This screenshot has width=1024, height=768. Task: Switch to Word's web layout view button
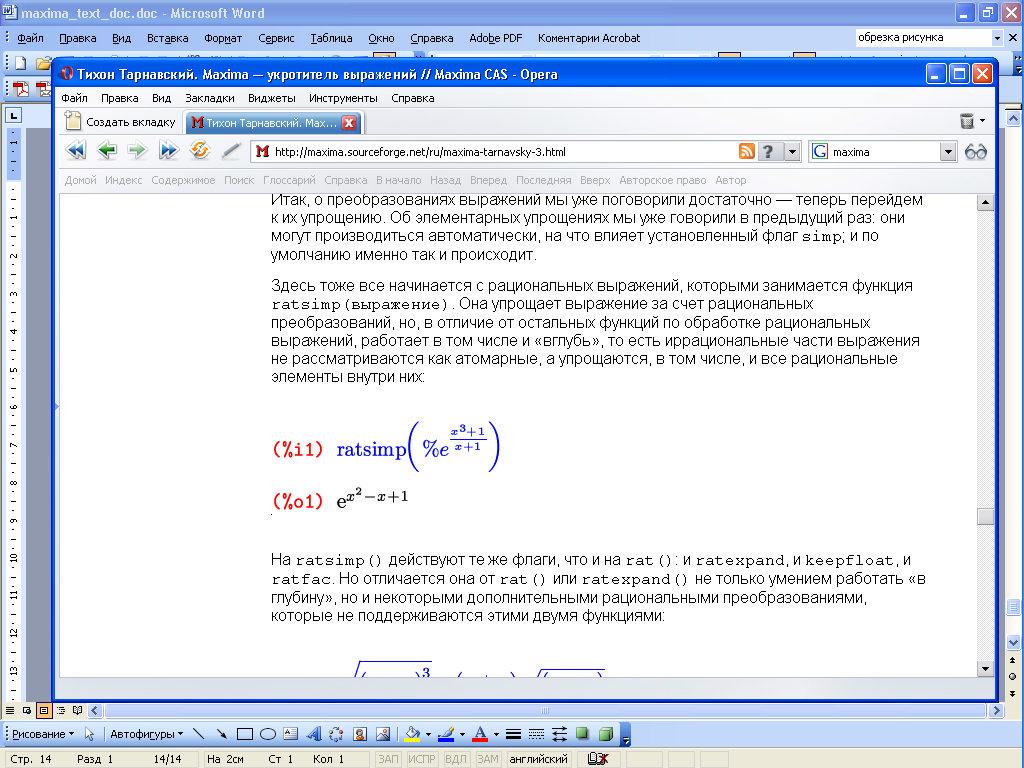click(27, 711)
